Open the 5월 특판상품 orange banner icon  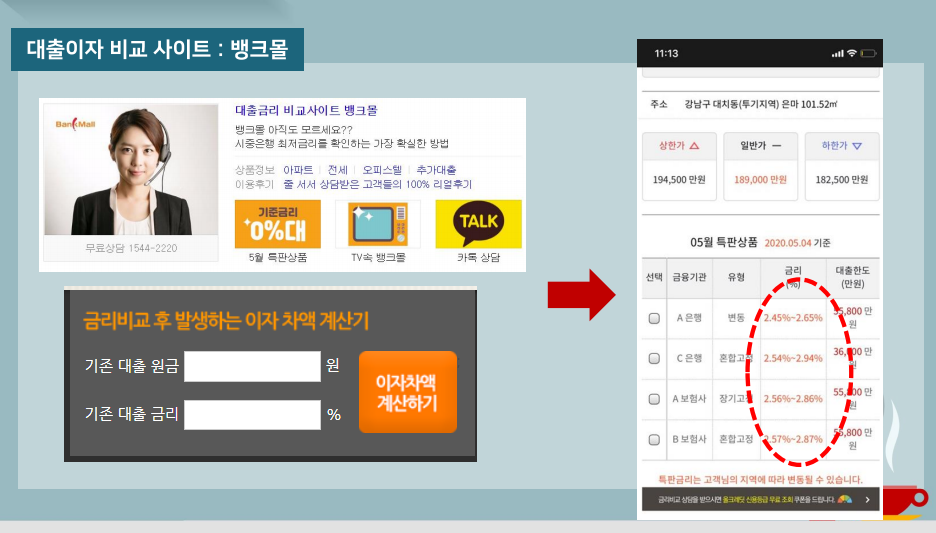(x=278, y=224)
